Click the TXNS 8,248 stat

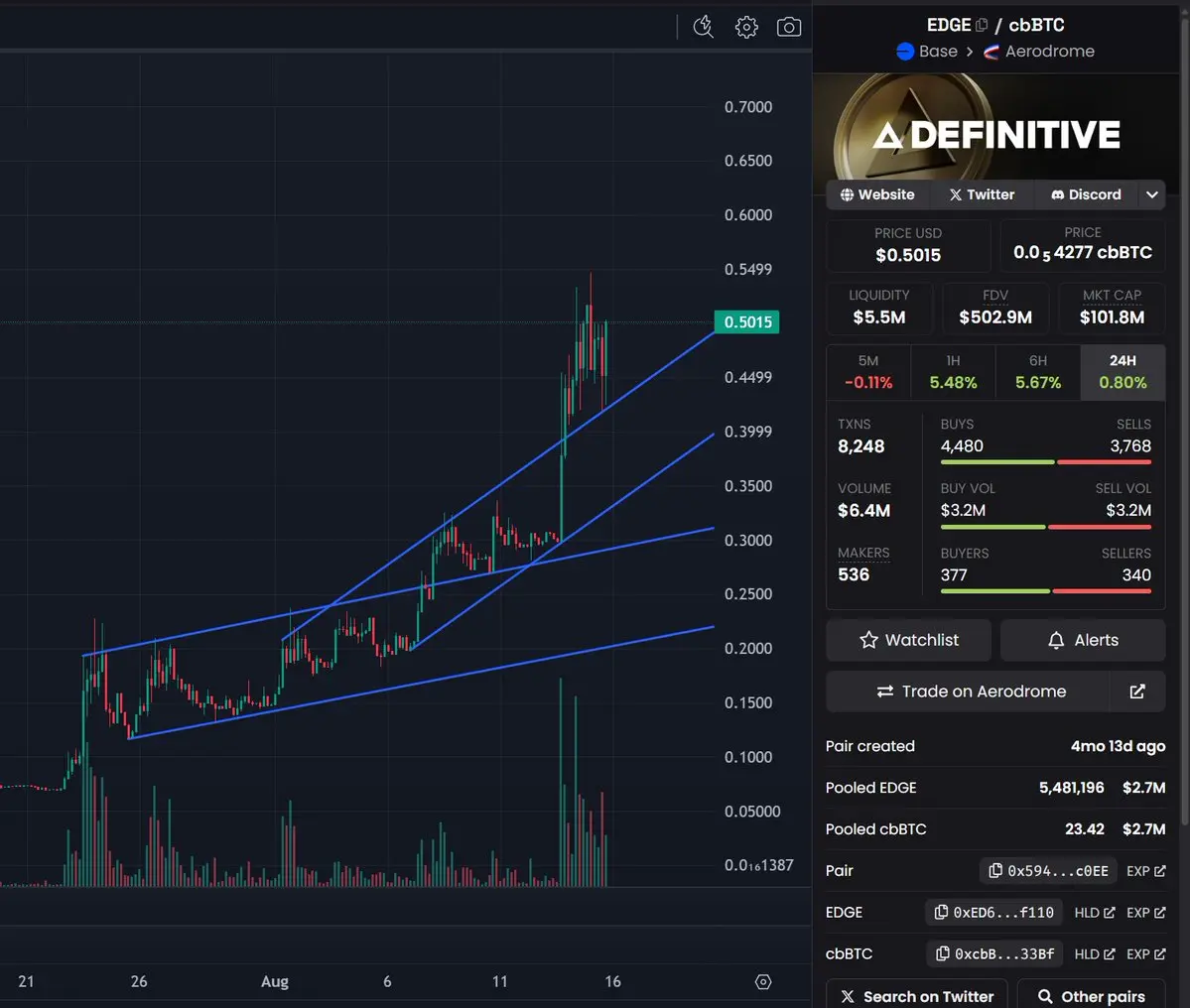pyautogui.click(x=860, y=437)
